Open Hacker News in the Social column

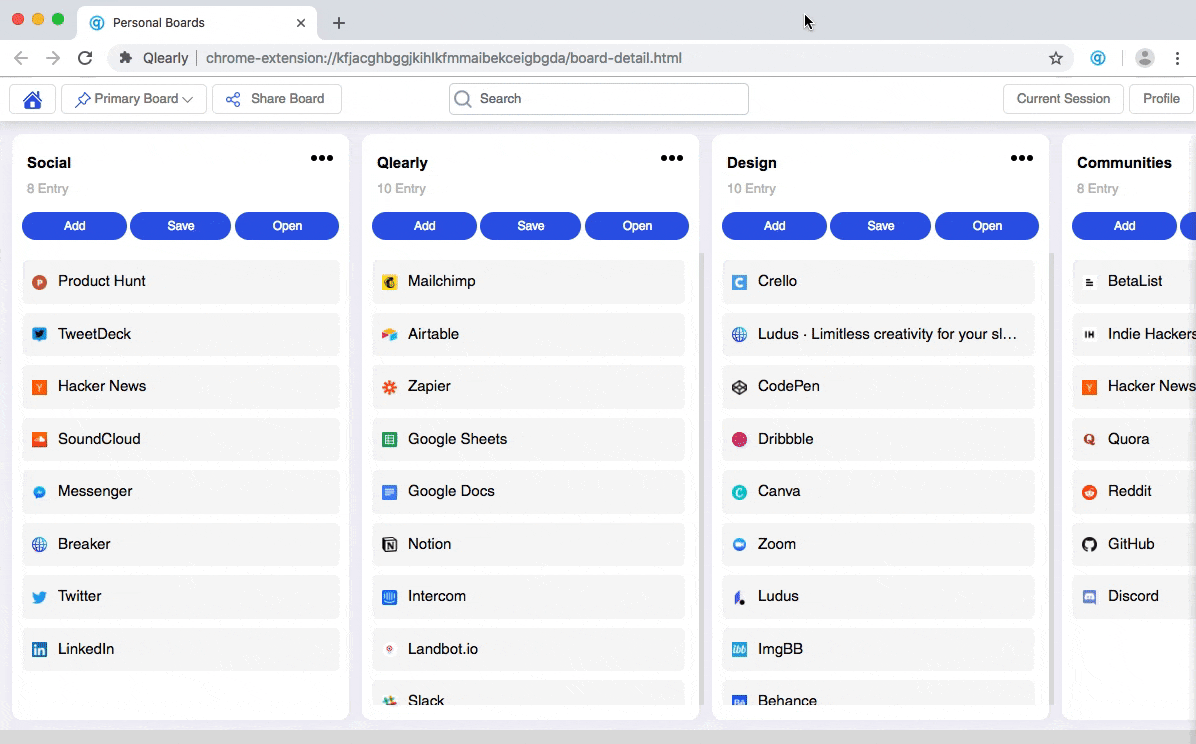[x=181, y=387]
